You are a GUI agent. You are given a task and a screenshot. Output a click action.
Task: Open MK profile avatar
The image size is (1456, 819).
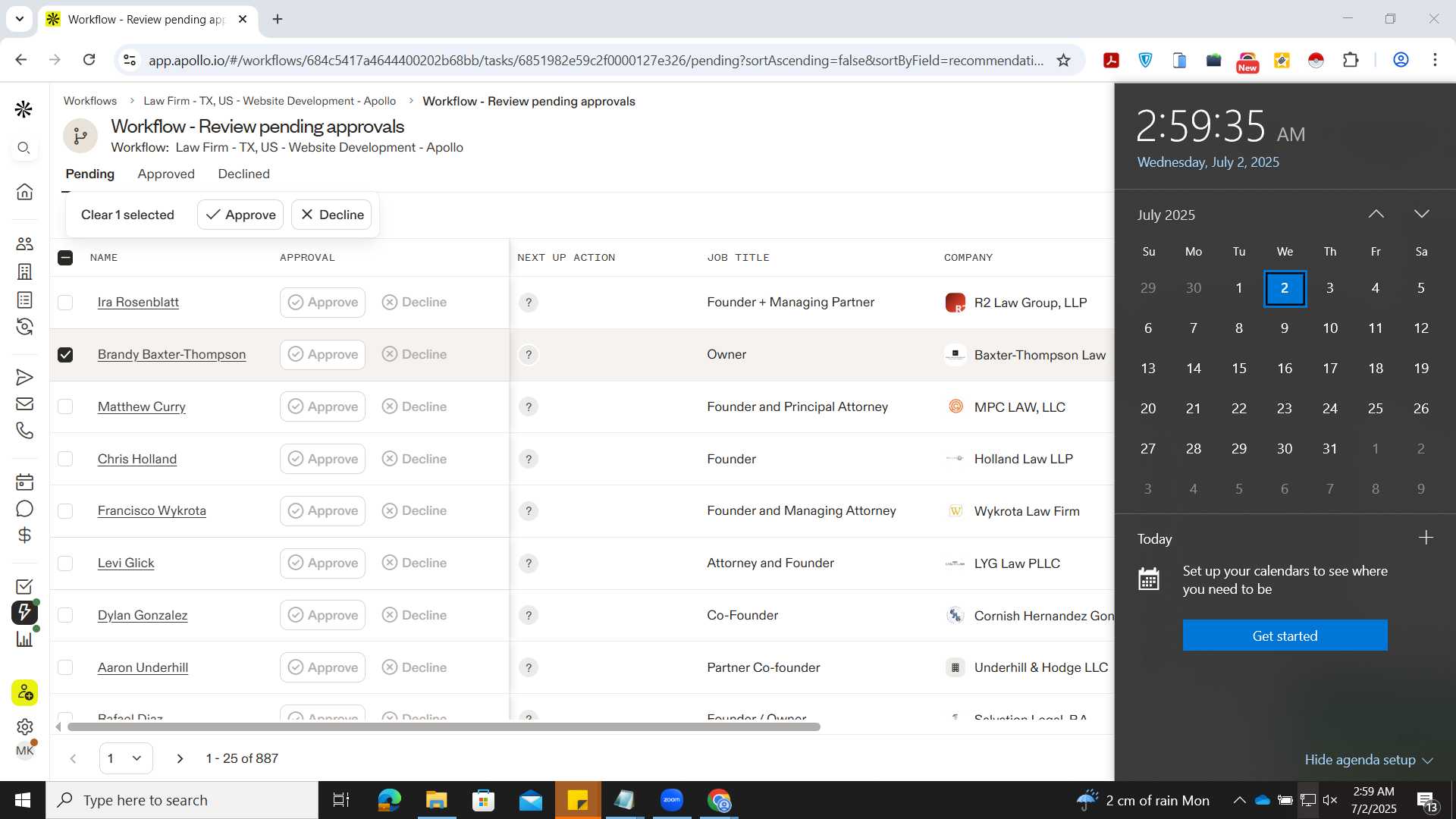click(24, 751)
